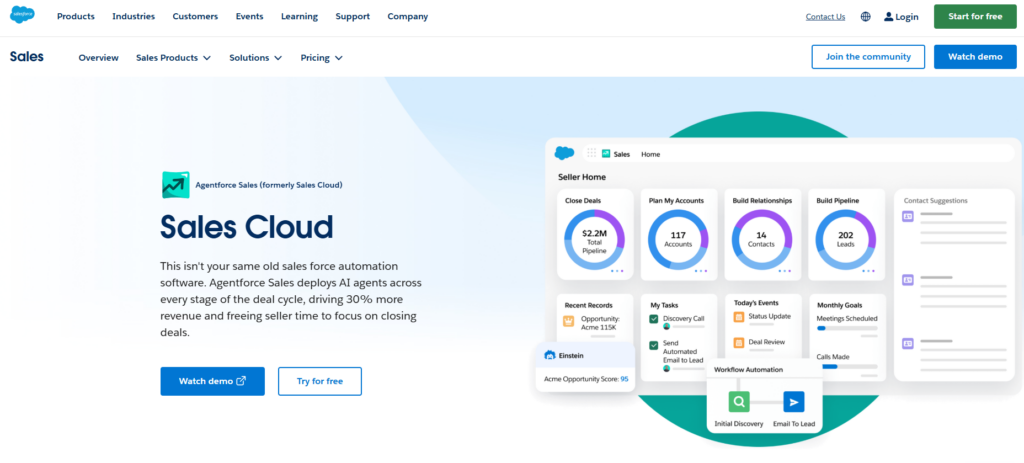Click the 202 Leads donut chart

(x=846, y=240)
